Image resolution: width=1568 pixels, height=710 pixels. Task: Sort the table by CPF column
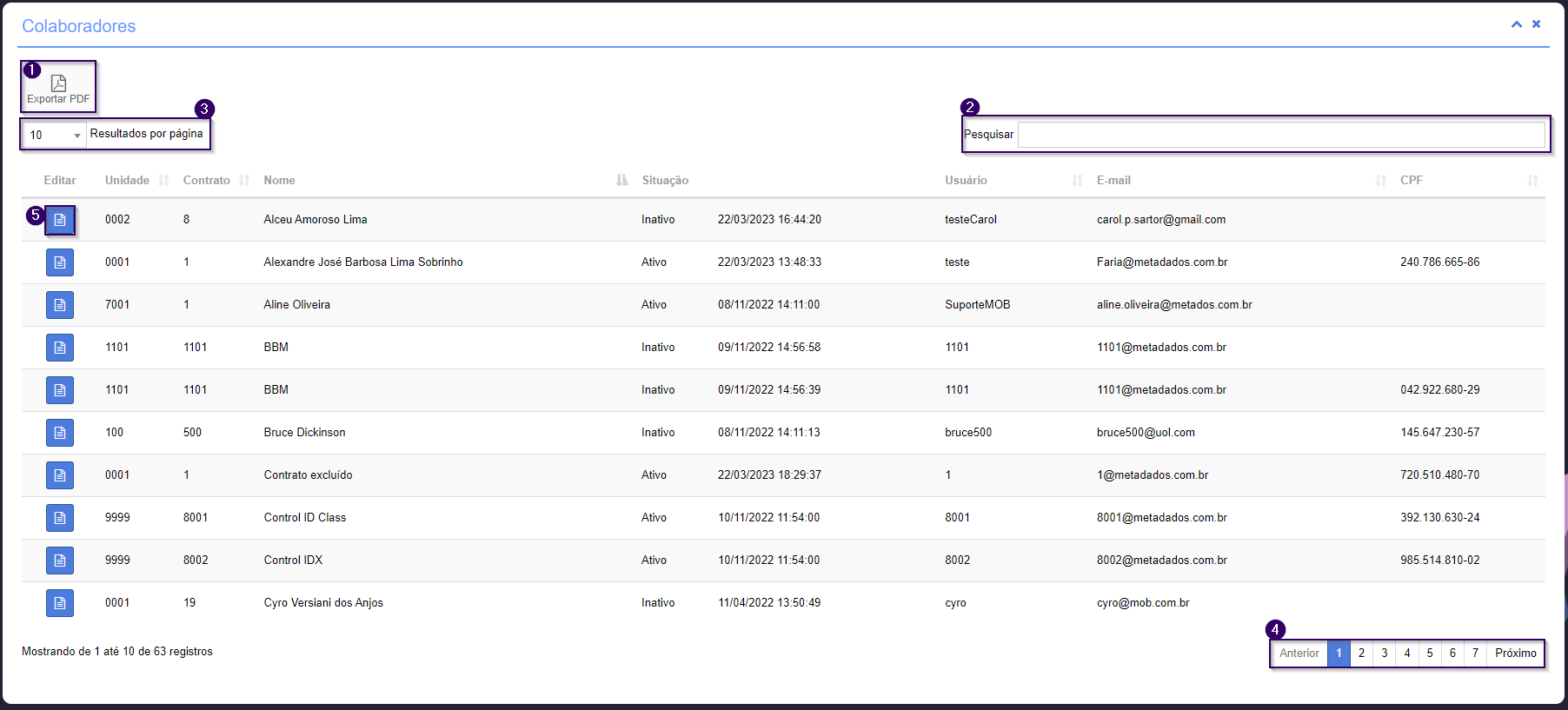[1411, 181]
